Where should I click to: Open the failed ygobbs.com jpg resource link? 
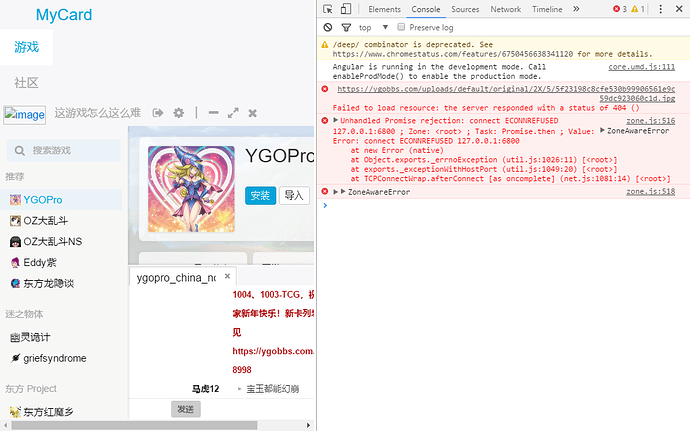[x=506, y=93]
